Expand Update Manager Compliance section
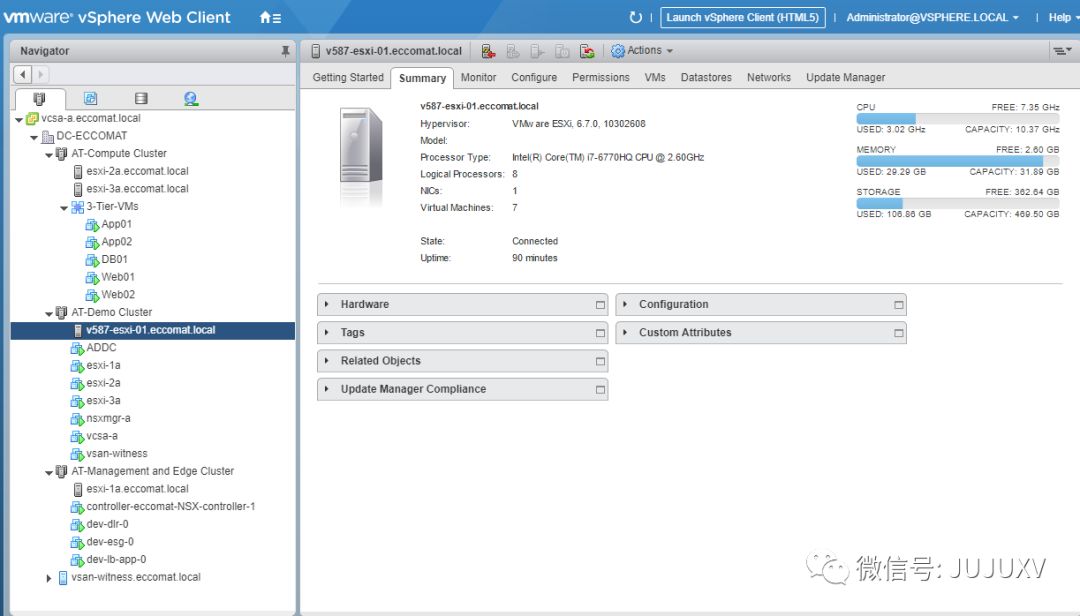Image resolution: width=1080 pixels, height=616 pixels. 326,389
